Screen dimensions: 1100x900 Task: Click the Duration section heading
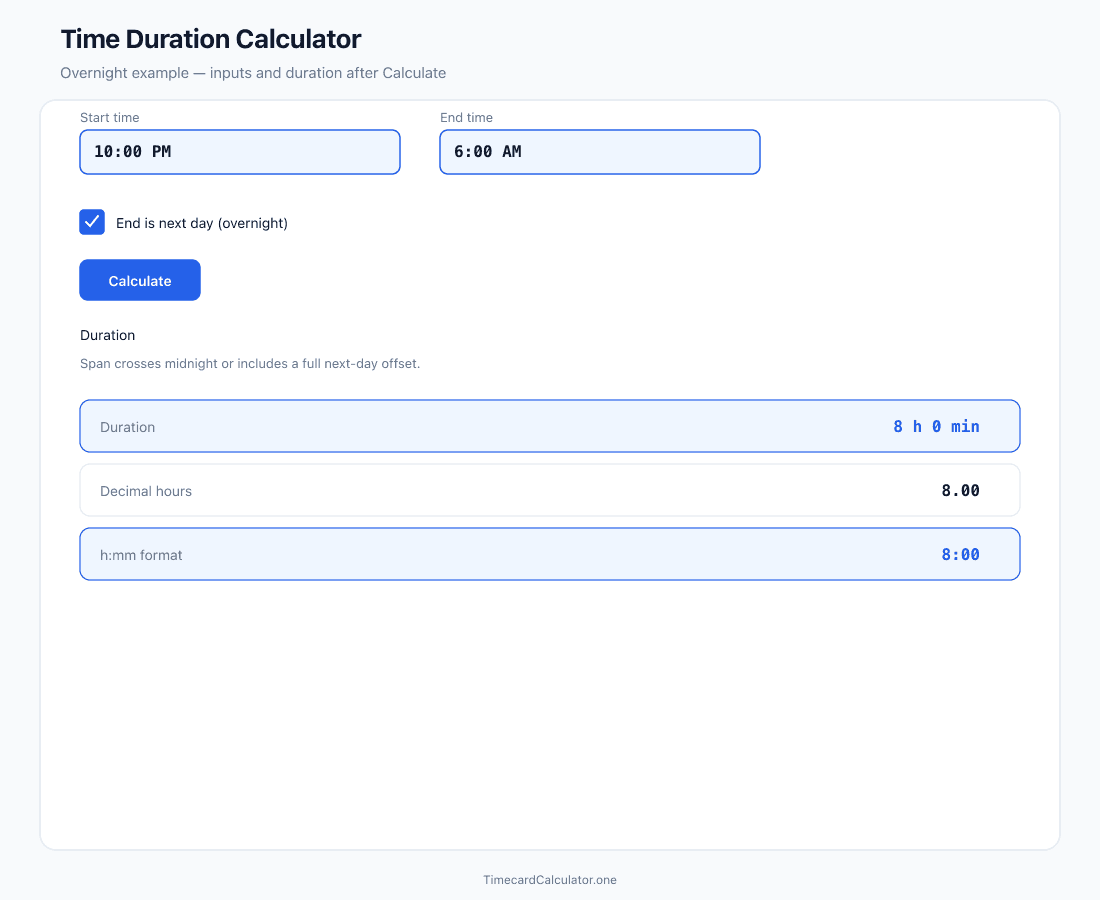click(x=107, y=335)
